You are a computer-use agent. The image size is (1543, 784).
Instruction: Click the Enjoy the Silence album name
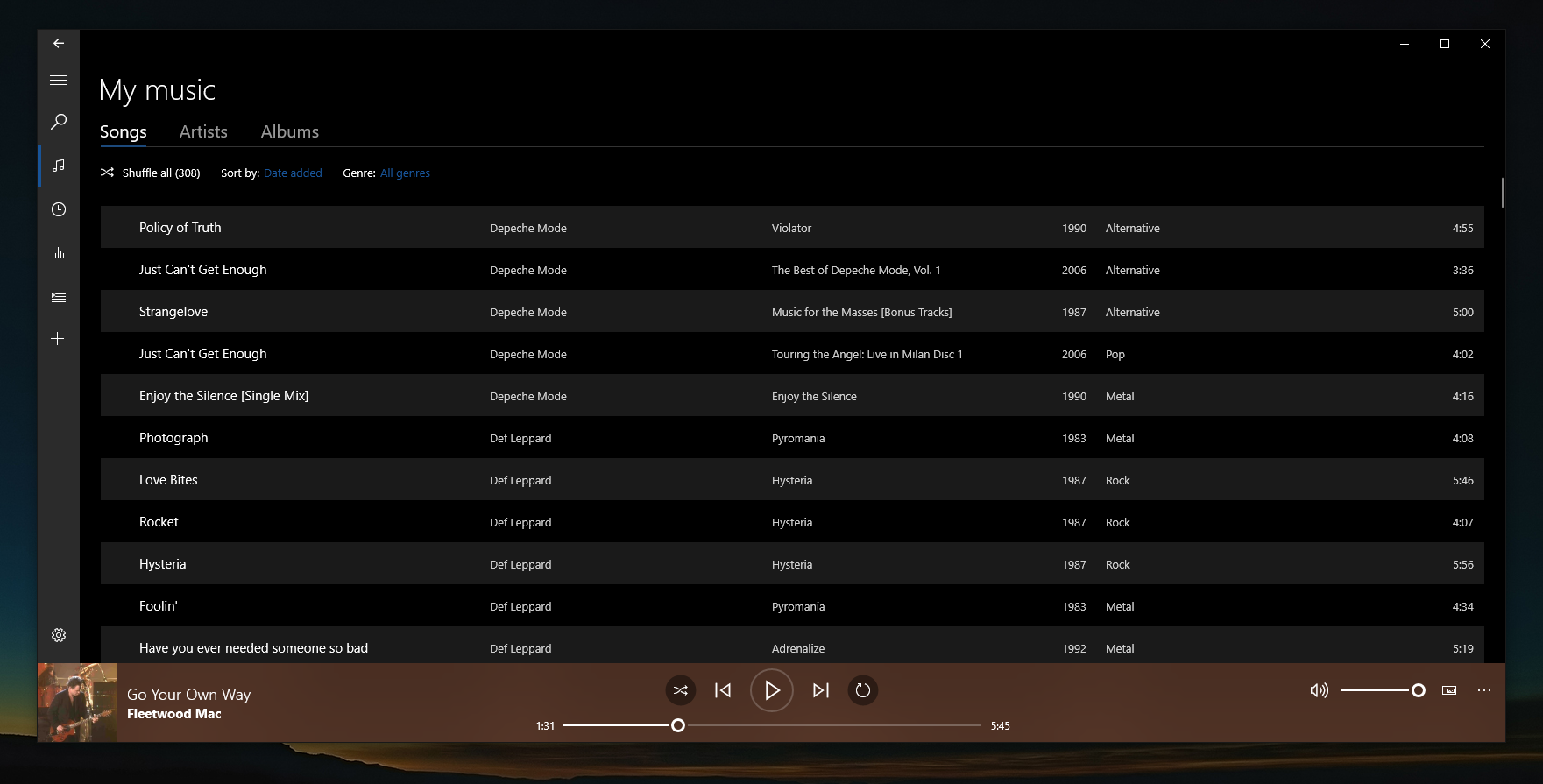(814, 396)
